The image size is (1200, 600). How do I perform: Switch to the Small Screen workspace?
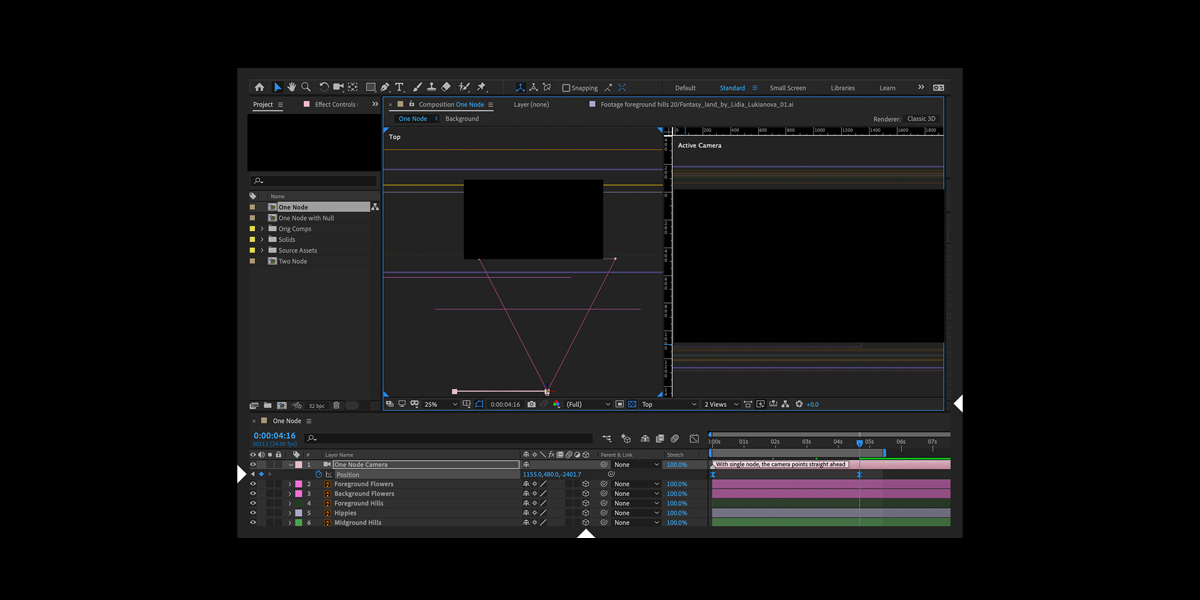tap(787, 88)
